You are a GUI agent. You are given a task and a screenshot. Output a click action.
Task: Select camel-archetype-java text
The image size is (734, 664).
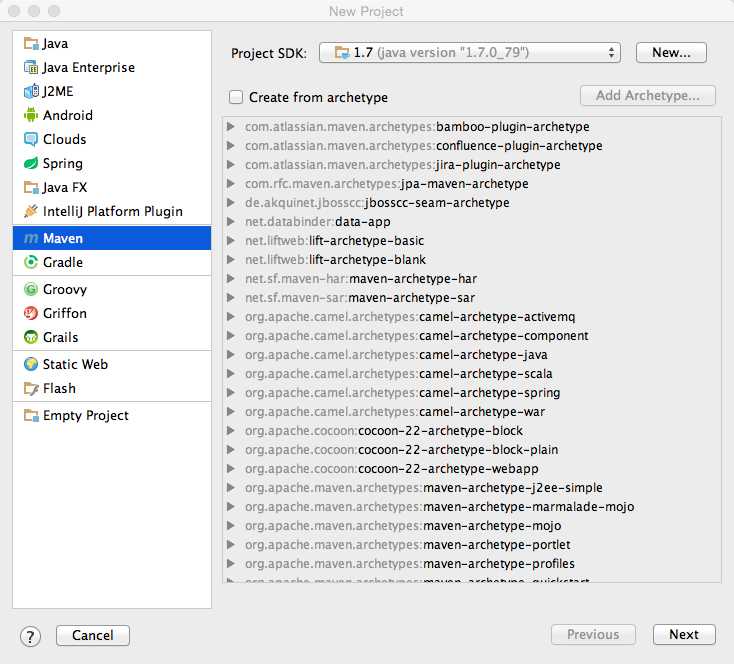(483, 355)
